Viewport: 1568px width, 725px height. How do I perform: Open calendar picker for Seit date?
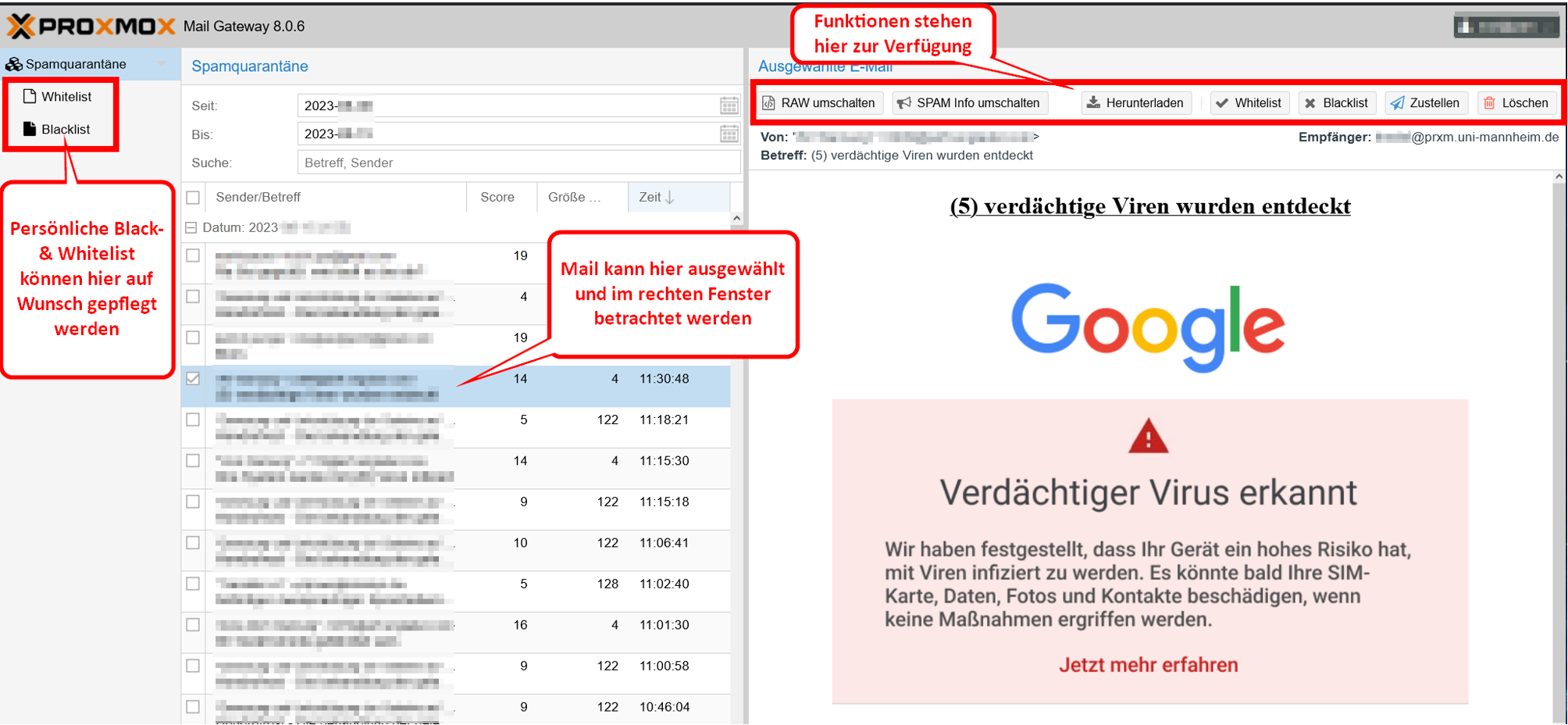(729, 106)
